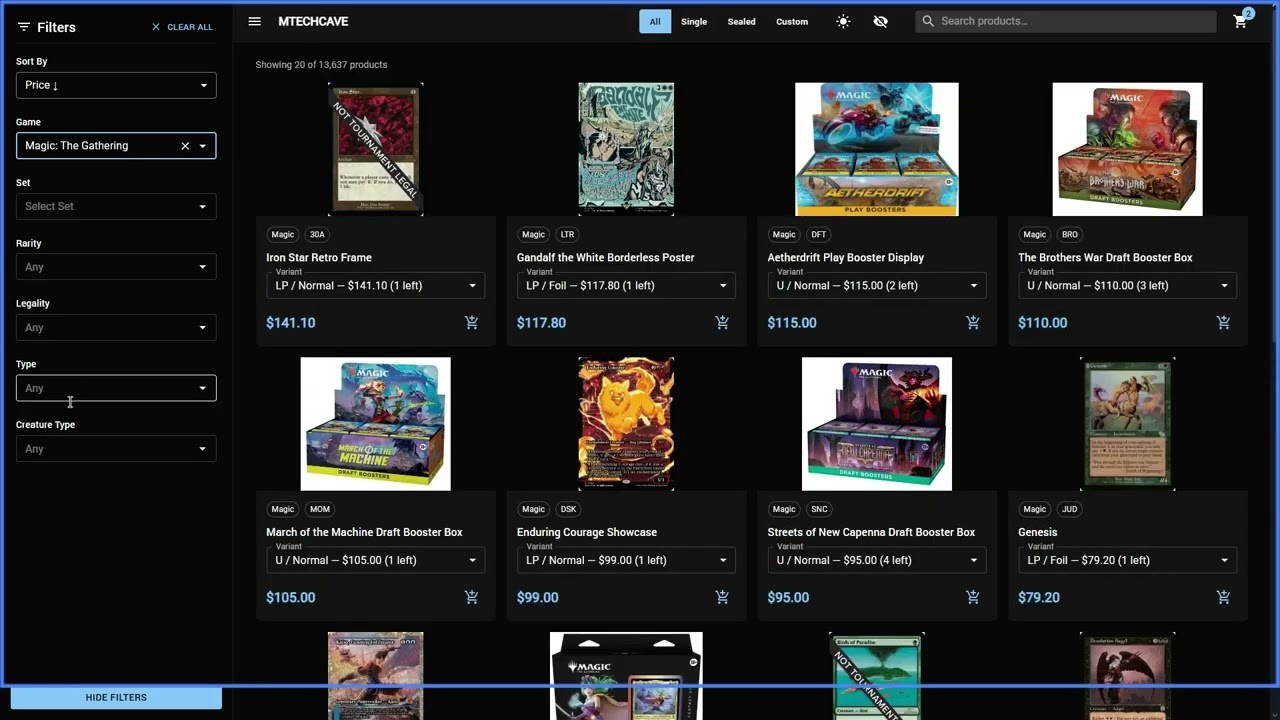This screenshot has height=720, width=1280.
Task: Click the filters icon next to Filters
Action: pyautogui.click(x=24, y=27)
